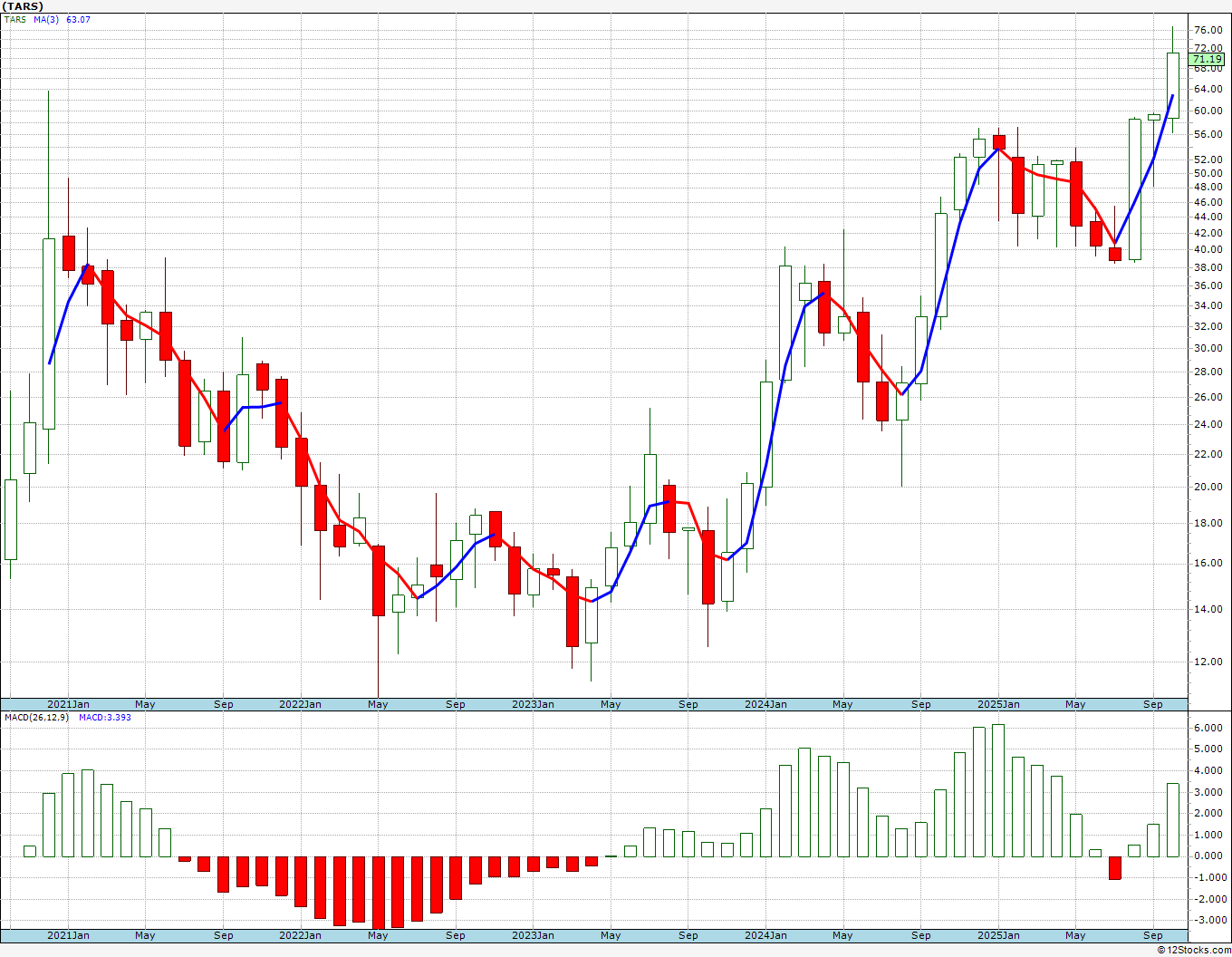Viewport: 1232px width, 957px height.
Task: Click the highlighted 71.19 current price tag
Action: click(1208, 59)
